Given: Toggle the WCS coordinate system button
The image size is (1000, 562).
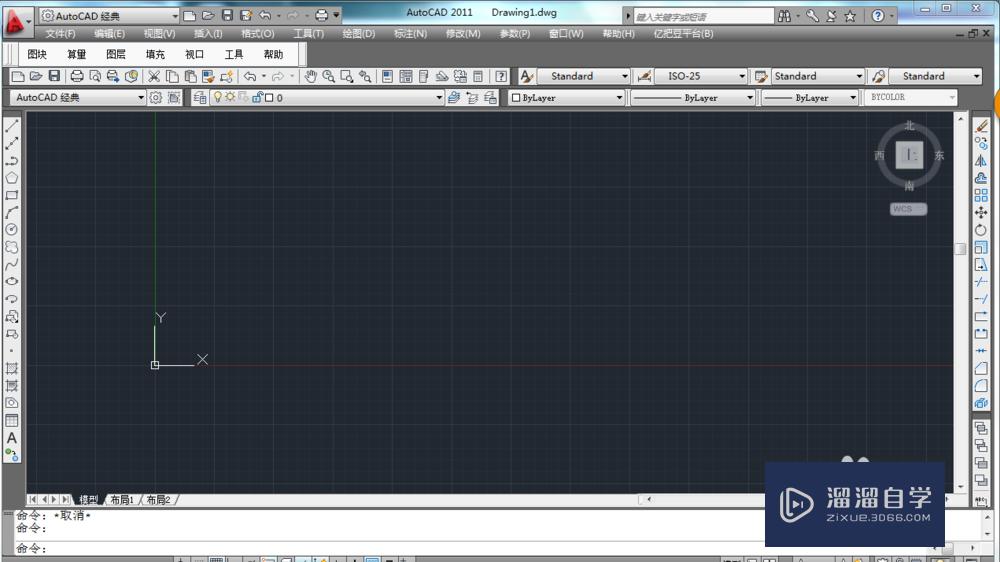Looking at the screenshot, I should click(x=908, y=209).
